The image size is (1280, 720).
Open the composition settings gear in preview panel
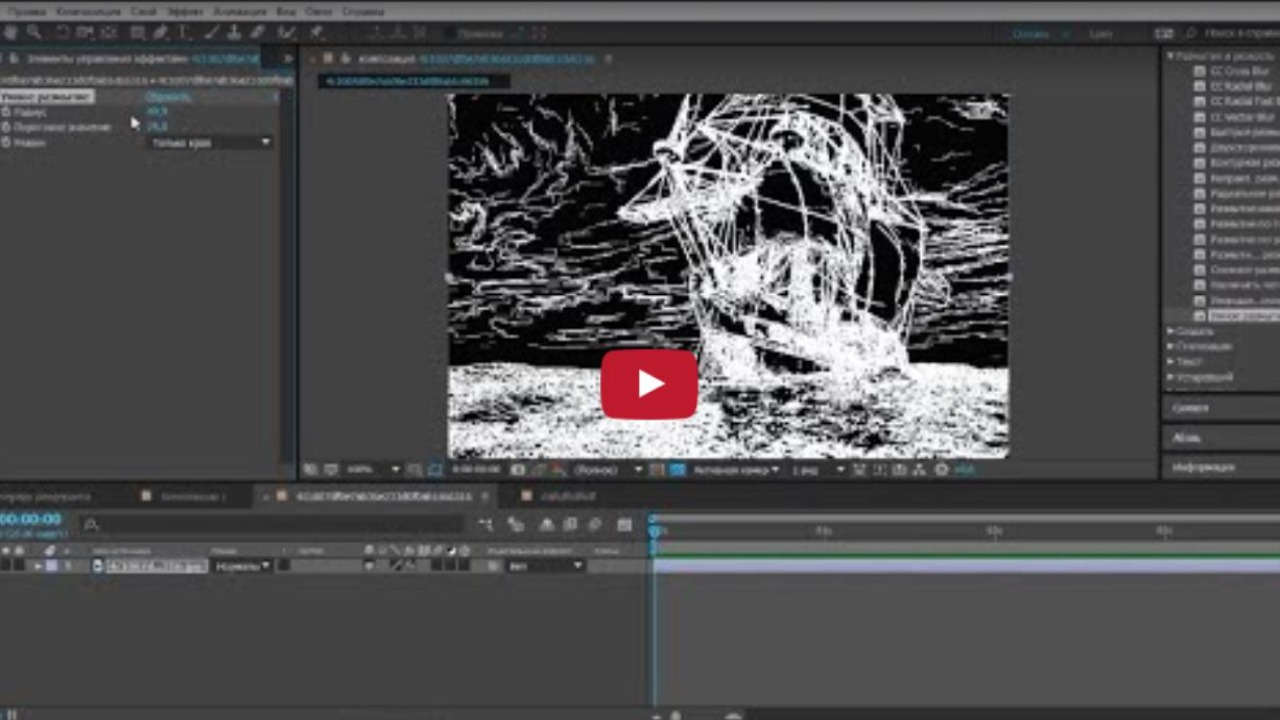[940, 469]
